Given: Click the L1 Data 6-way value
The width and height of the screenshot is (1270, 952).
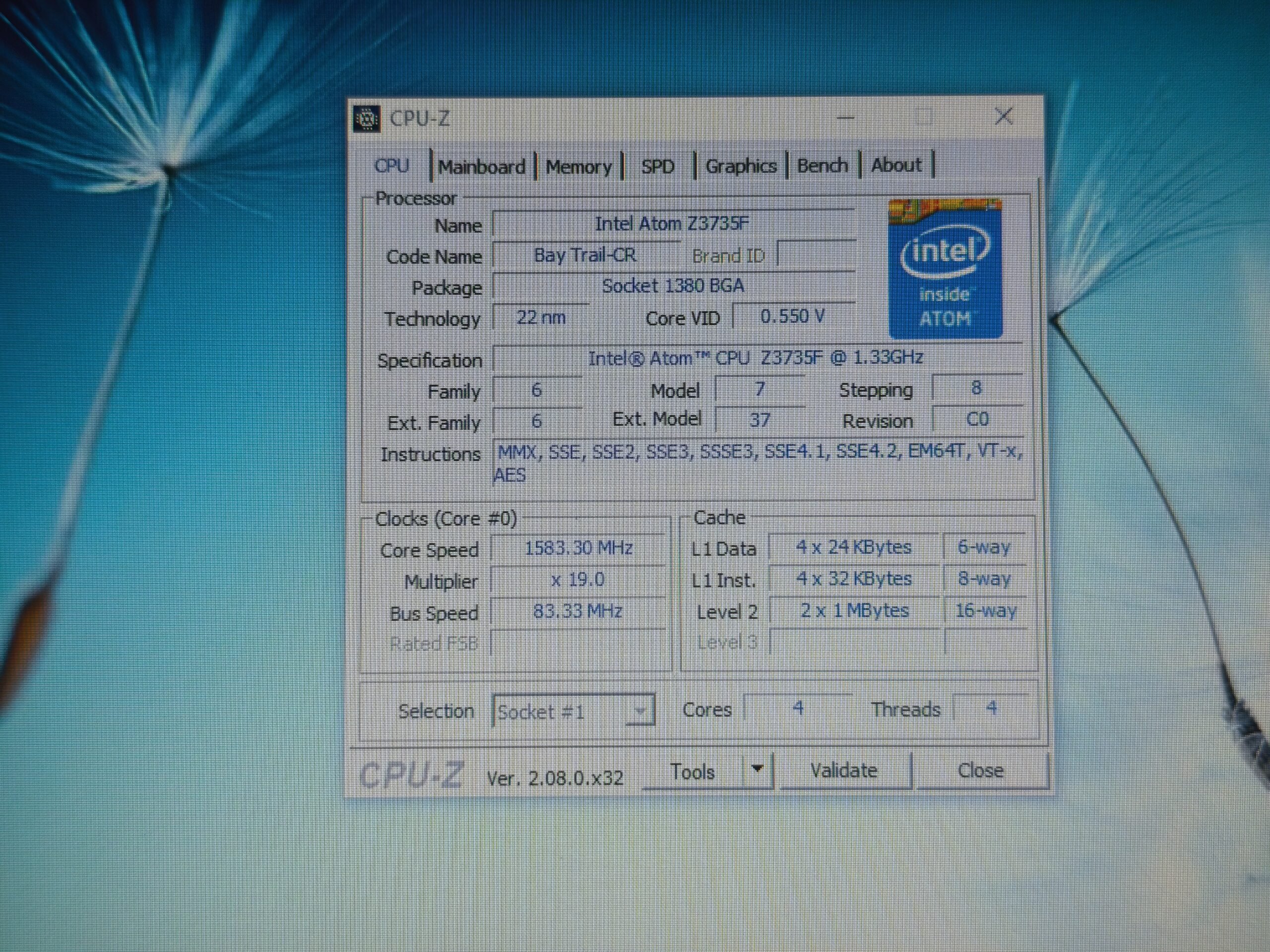Looking at the screenshot, I should [x=985, y=547].
